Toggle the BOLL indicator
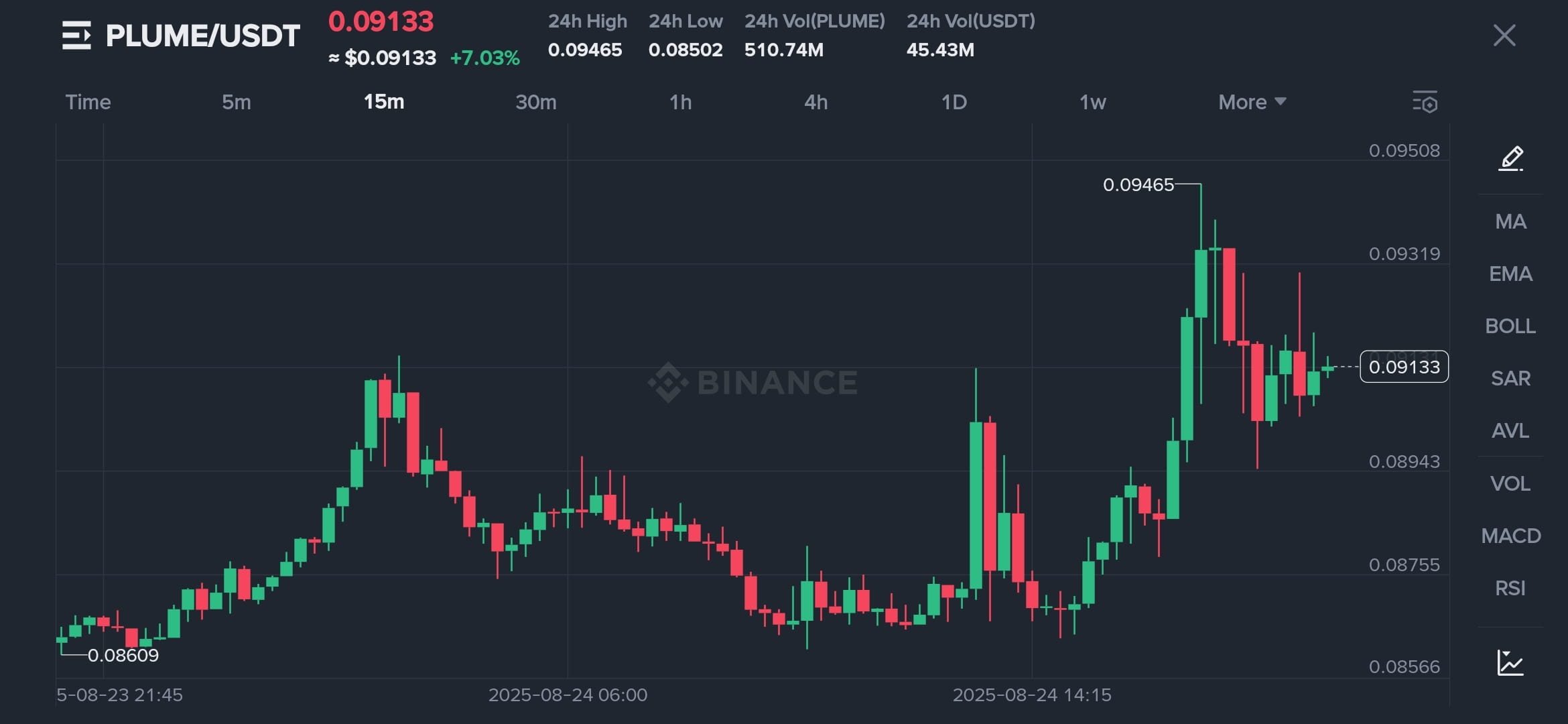 [x=1510, y=326]
